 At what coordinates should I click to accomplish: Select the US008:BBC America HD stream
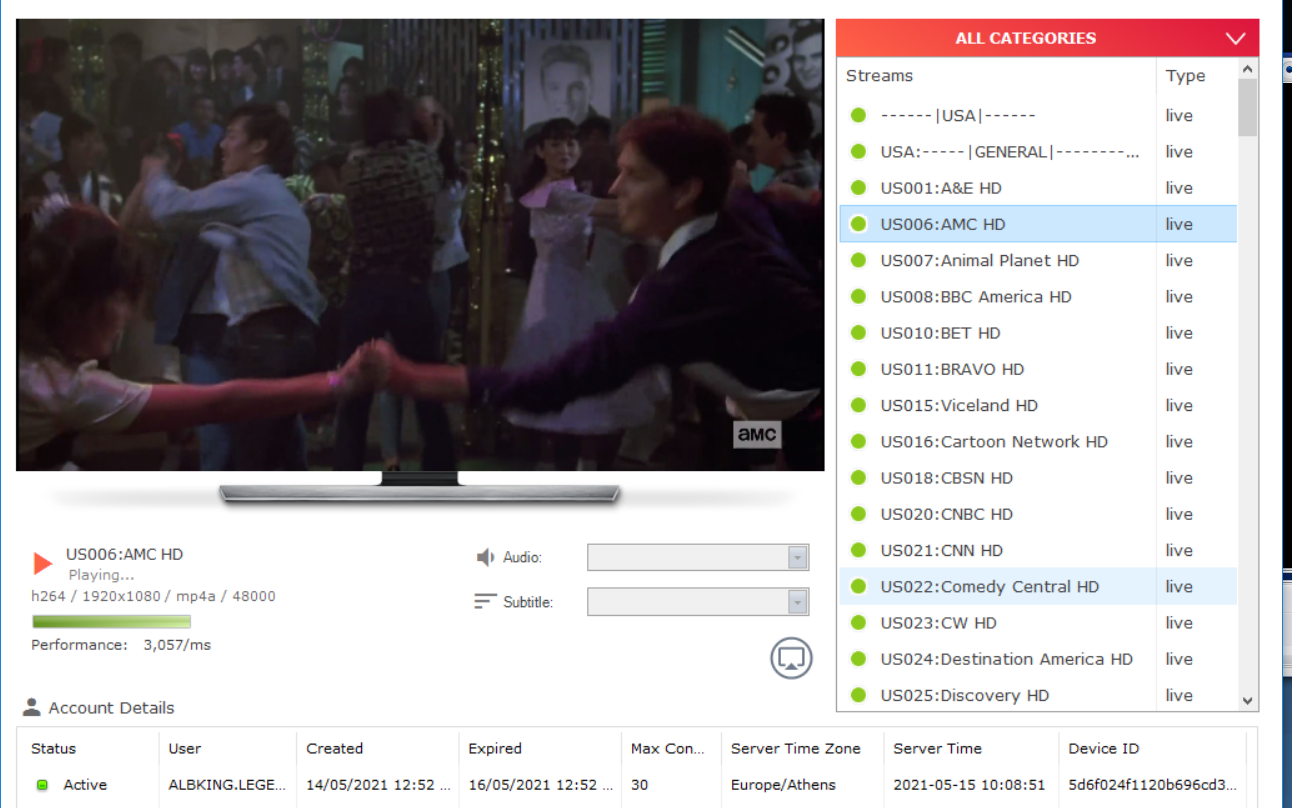tap(1038, 296)
